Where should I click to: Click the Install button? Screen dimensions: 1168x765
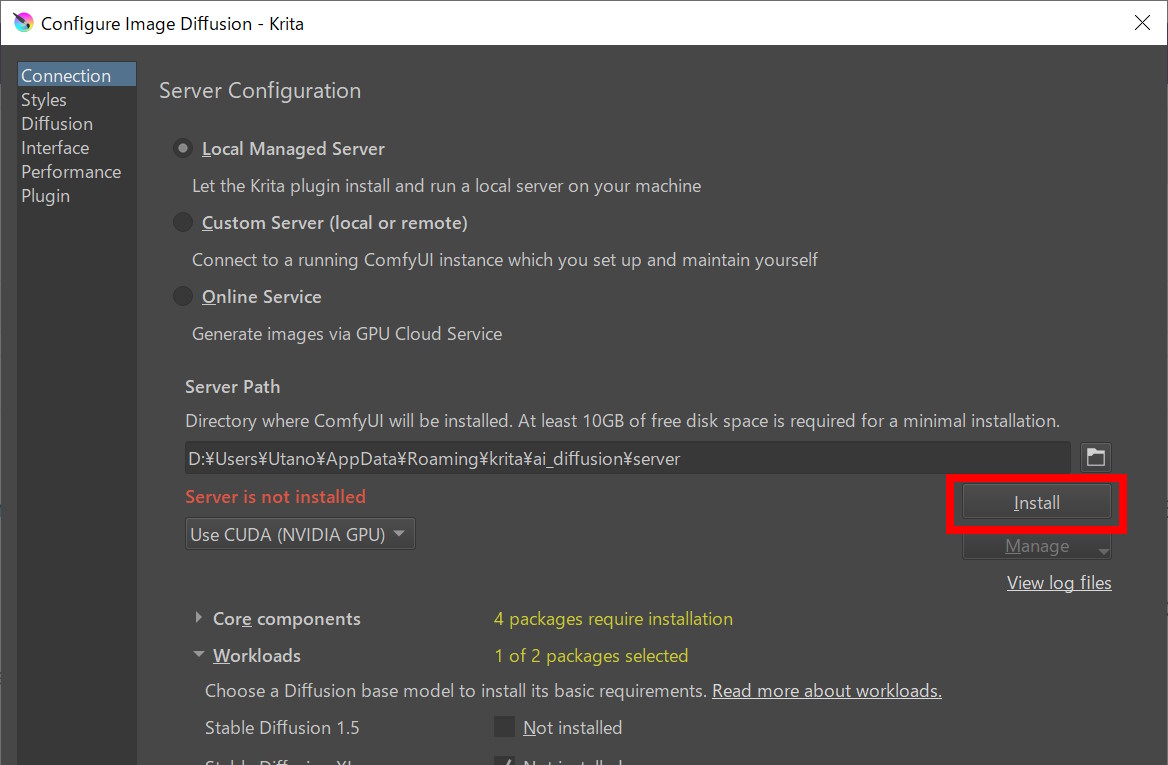click(1036, 503)
